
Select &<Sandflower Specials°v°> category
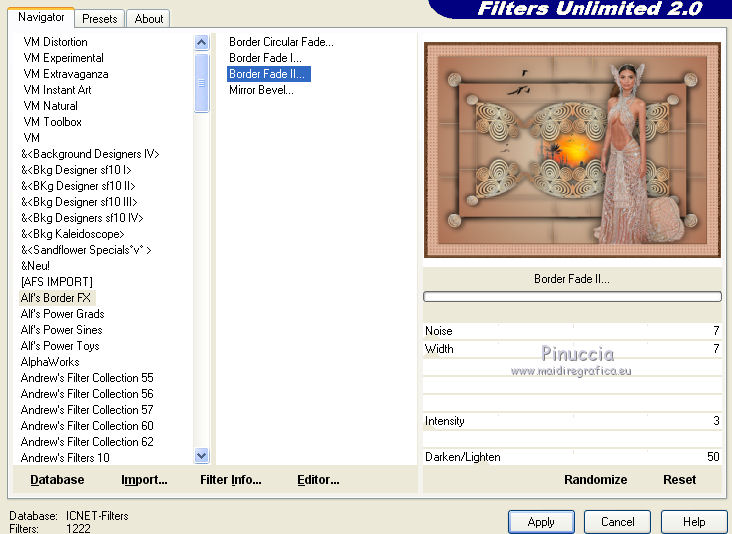pyautogui.click(x=86, y=250)
